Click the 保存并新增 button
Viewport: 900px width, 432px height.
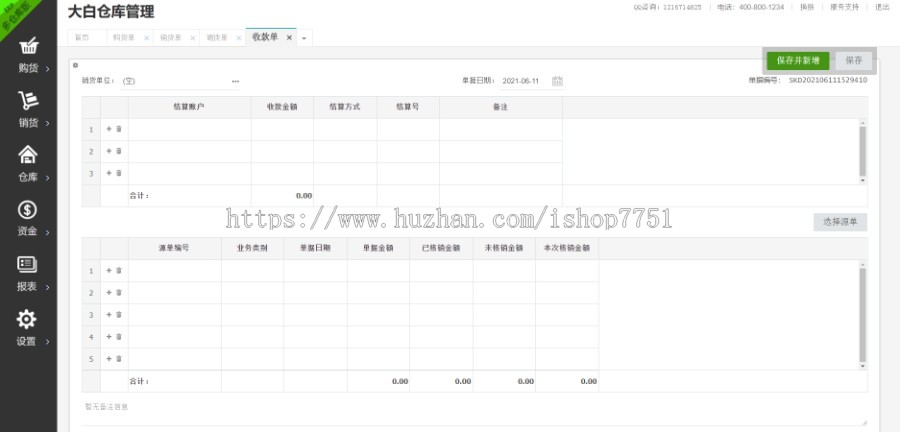798,60
